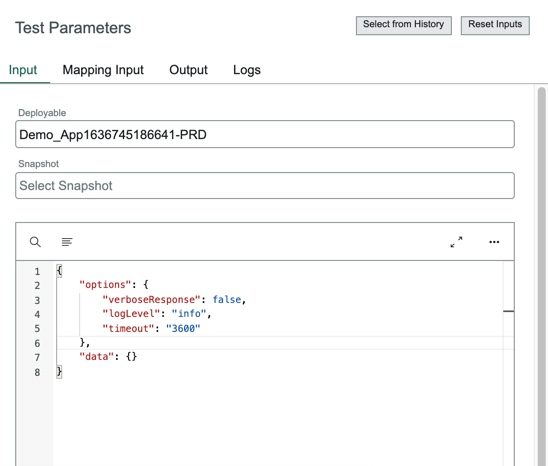Click the "3600" timeout value
This screenshot has width=548, height=466.
point(183,328)
